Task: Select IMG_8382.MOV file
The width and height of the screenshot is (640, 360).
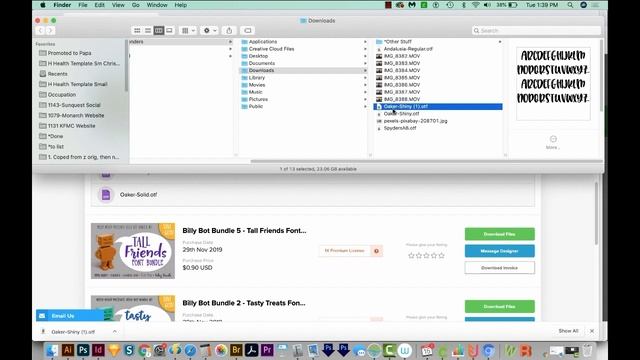Action: pyautogui.click(x=402, y=56)
